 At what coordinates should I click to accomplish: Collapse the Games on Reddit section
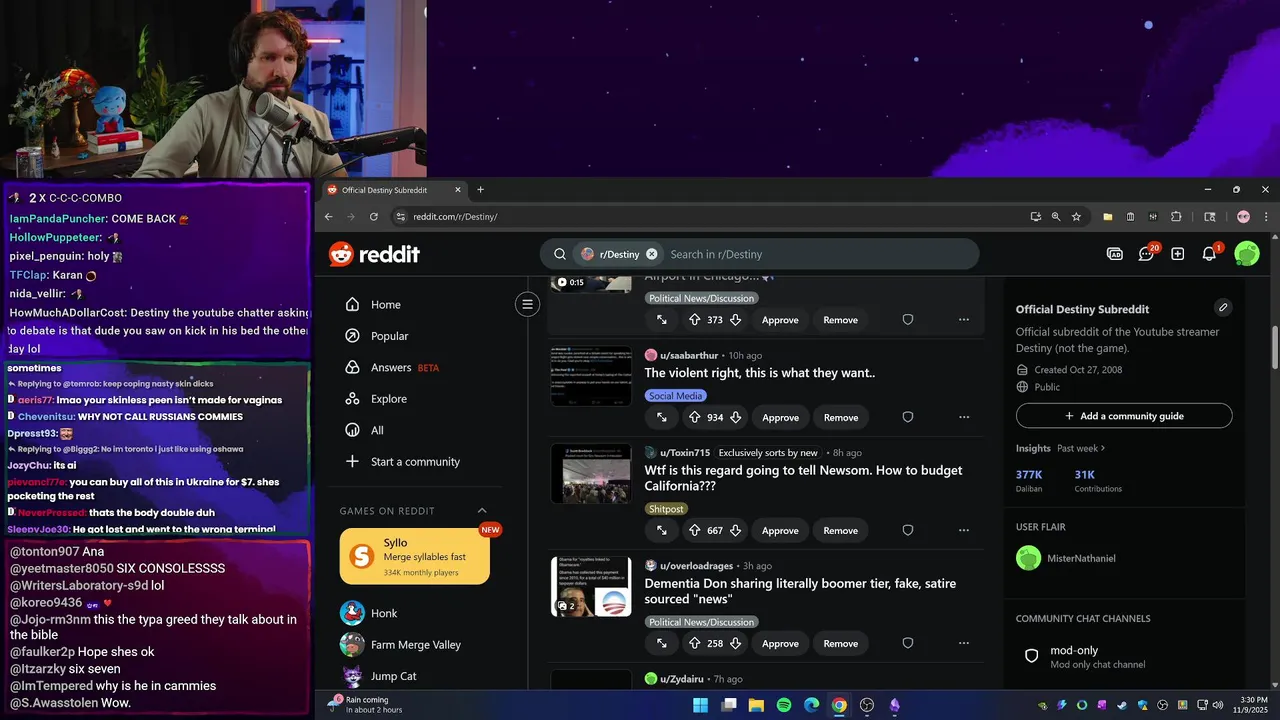click(x=482, y=511)
